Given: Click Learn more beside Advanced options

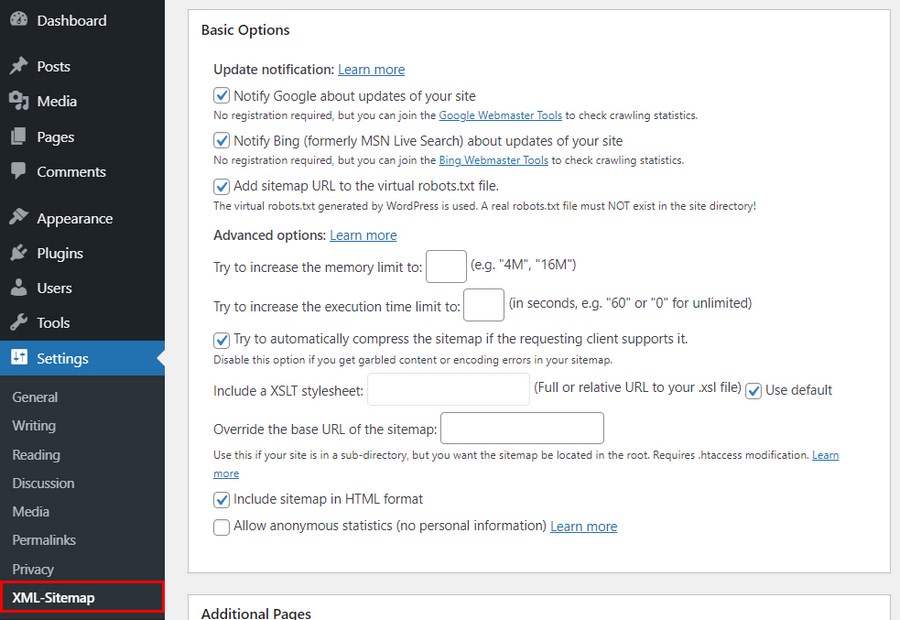Looking at the screenshot, I should pos(363,235).
